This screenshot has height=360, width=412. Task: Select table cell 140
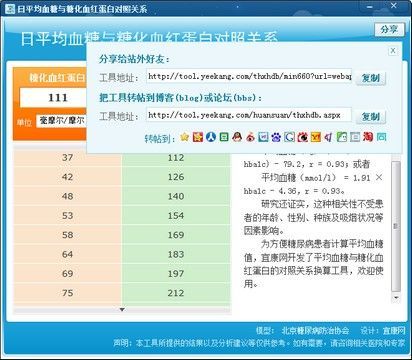point(176,196)
